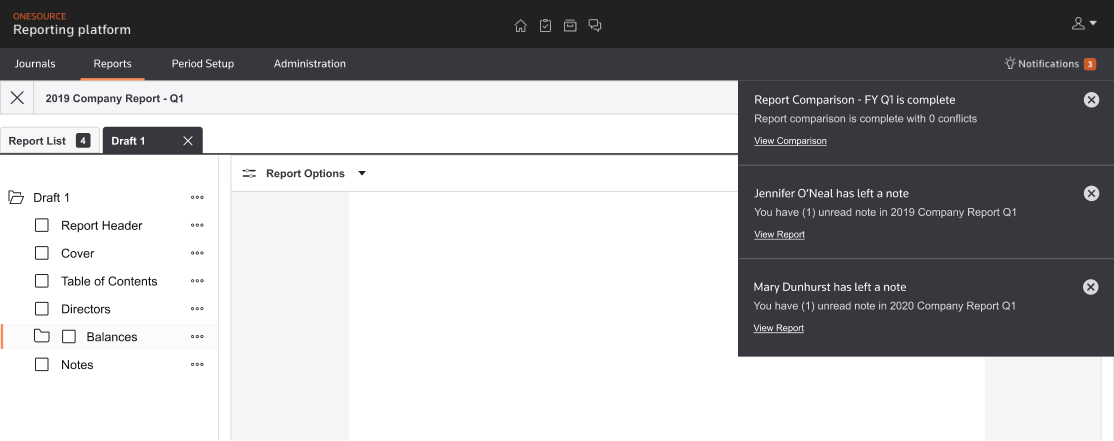The image size is (1114, 441).
Task: Open the user profile menu
Action: click(x=1084, y=23)
